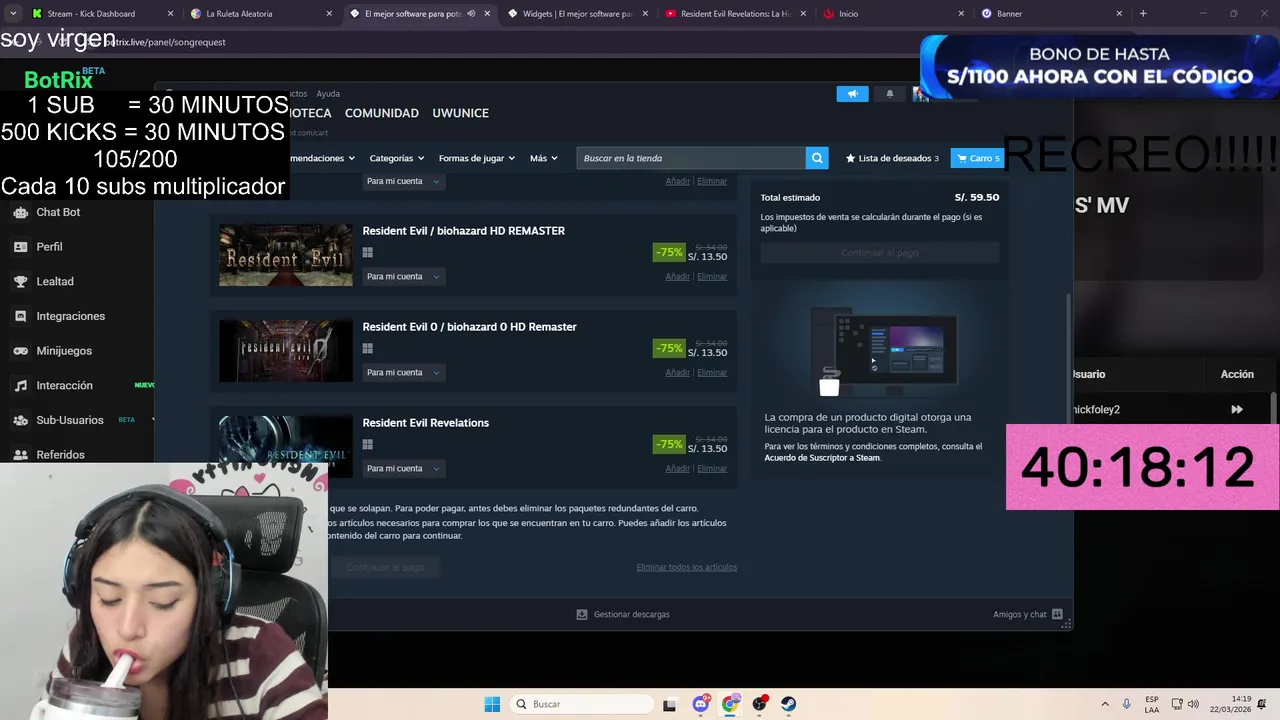Open Amigos y chat in Steam

[x=1027, y=614]
